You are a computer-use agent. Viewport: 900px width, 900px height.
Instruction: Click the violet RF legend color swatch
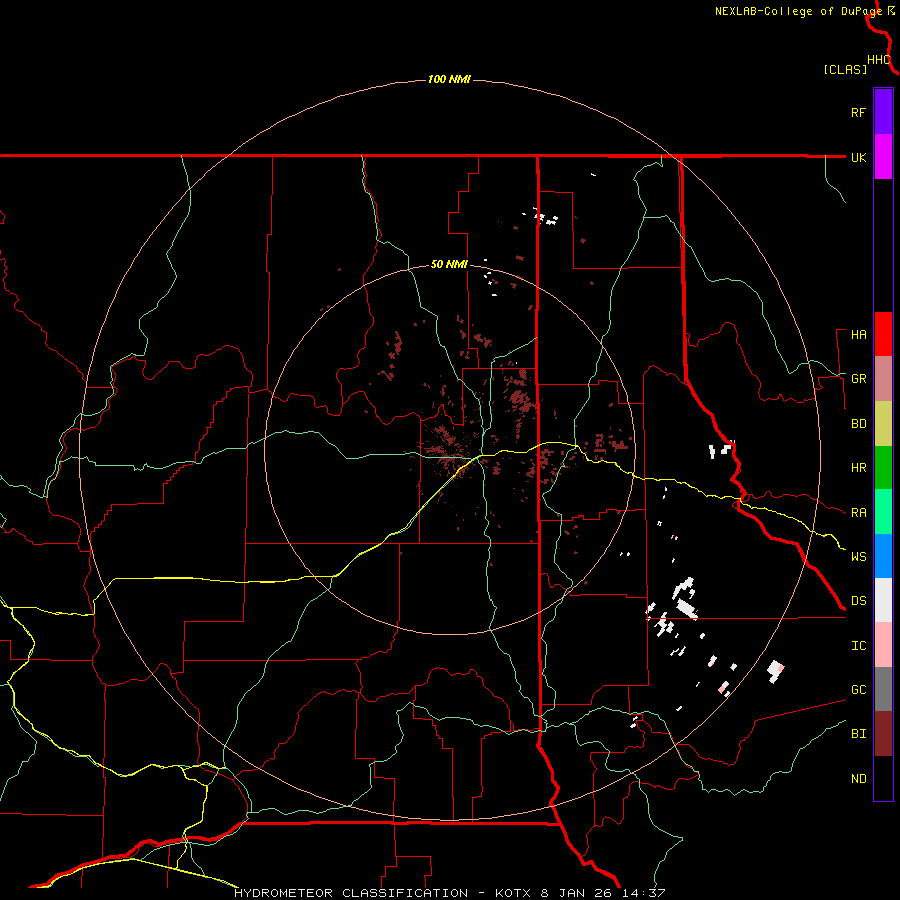(883, 112)
